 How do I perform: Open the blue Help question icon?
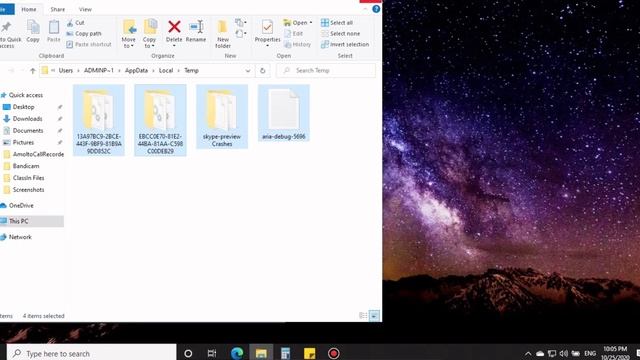[x=376, y=9]
